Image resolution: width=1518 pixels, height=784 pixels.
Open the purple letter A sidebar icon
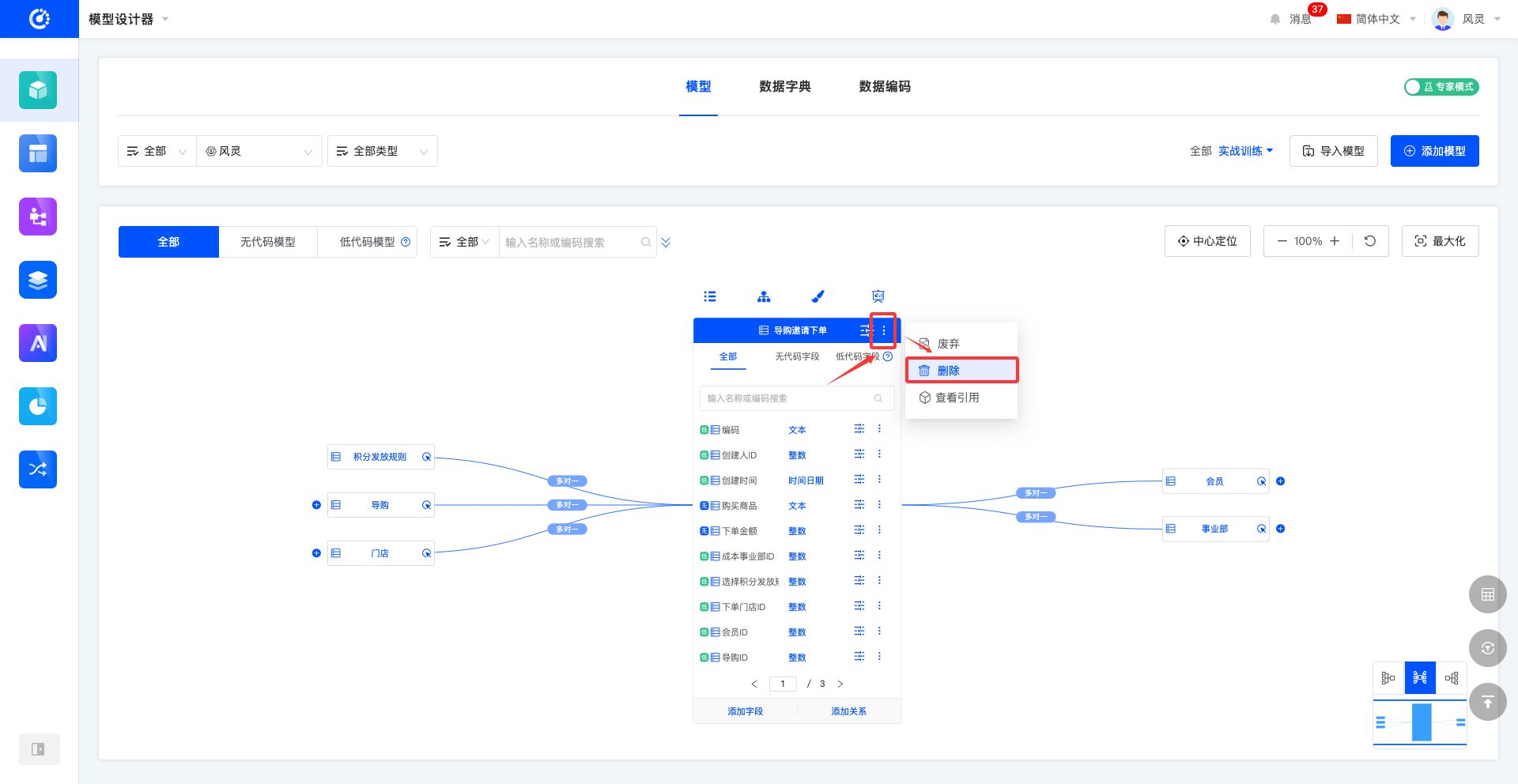[38, 343]
